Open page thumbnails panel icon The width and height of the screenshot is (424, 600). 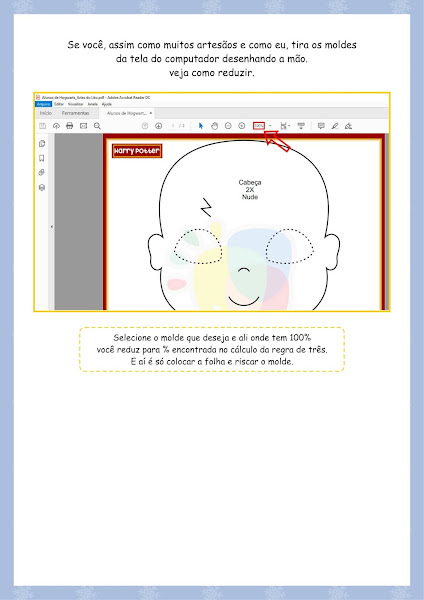pos(42,144)
